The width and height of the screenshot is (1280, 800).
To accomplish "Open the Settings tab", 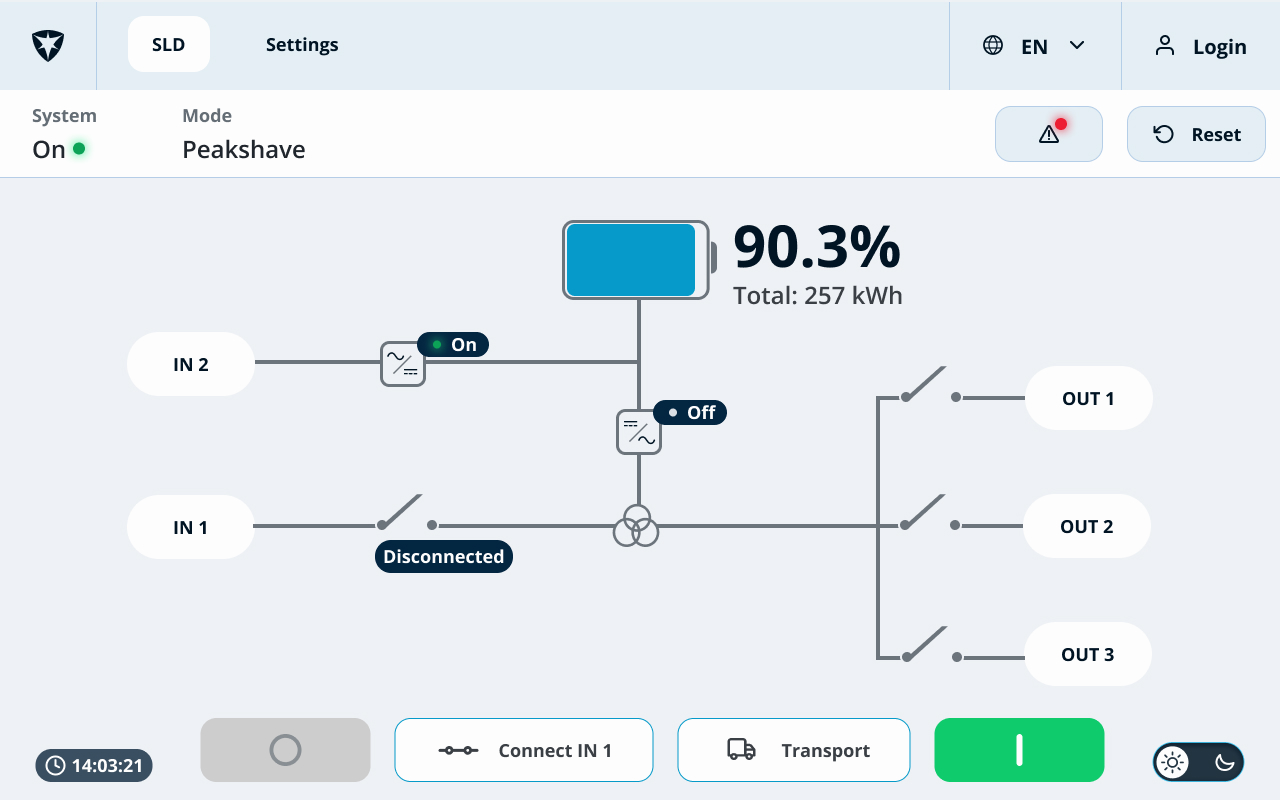I will (x=302, y=44).
